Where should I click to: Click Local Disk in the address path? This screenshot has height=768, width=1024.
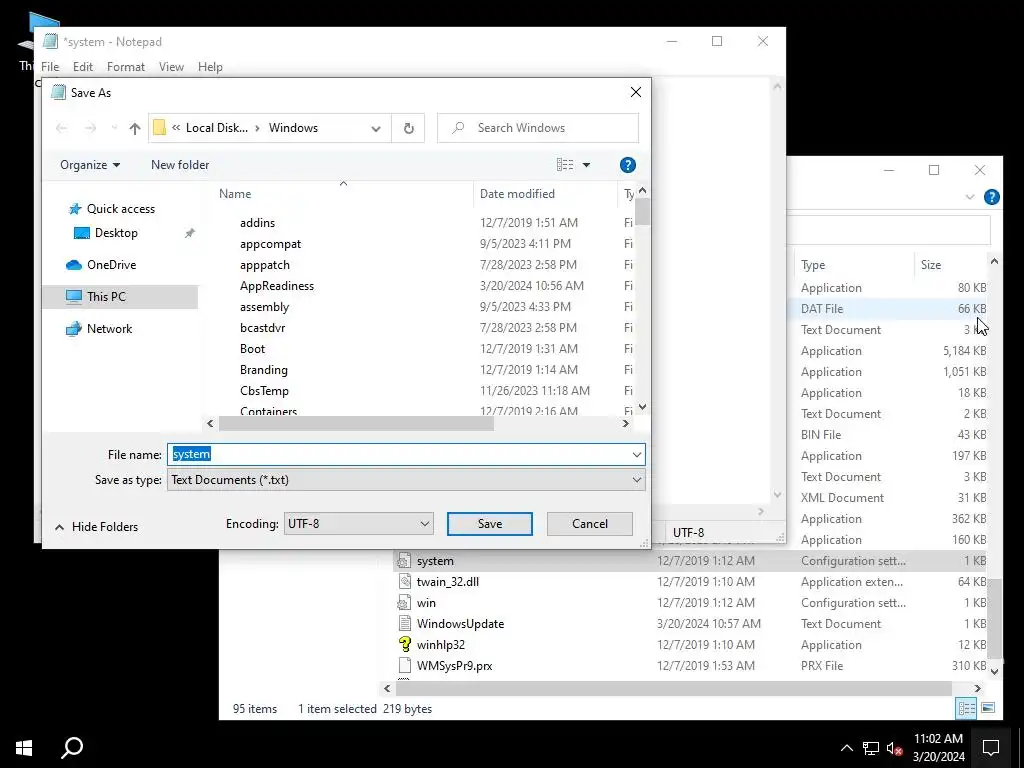[x=217, y=128]
